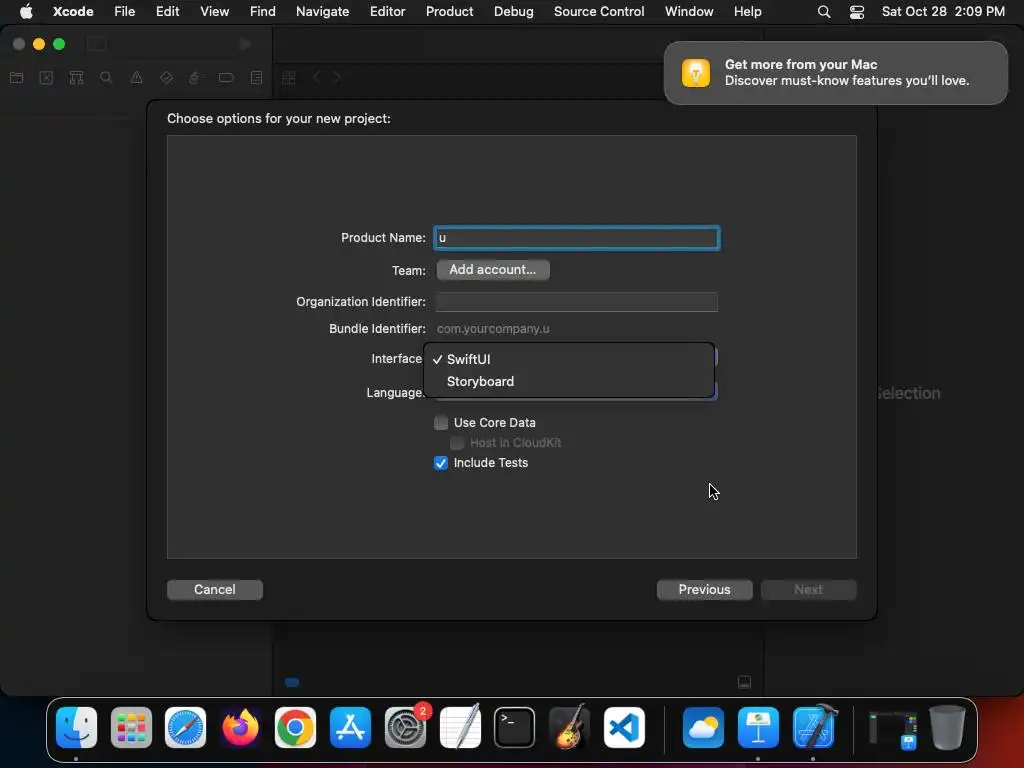
Task: Click the editor related items grid icon
Action: (x=289, y=78)
